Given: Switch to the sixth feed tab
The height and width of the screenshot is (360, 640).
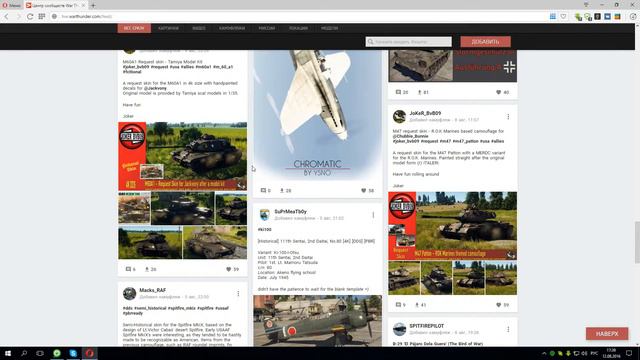Looking at the screenshot, I should click(x=298, y=28).
